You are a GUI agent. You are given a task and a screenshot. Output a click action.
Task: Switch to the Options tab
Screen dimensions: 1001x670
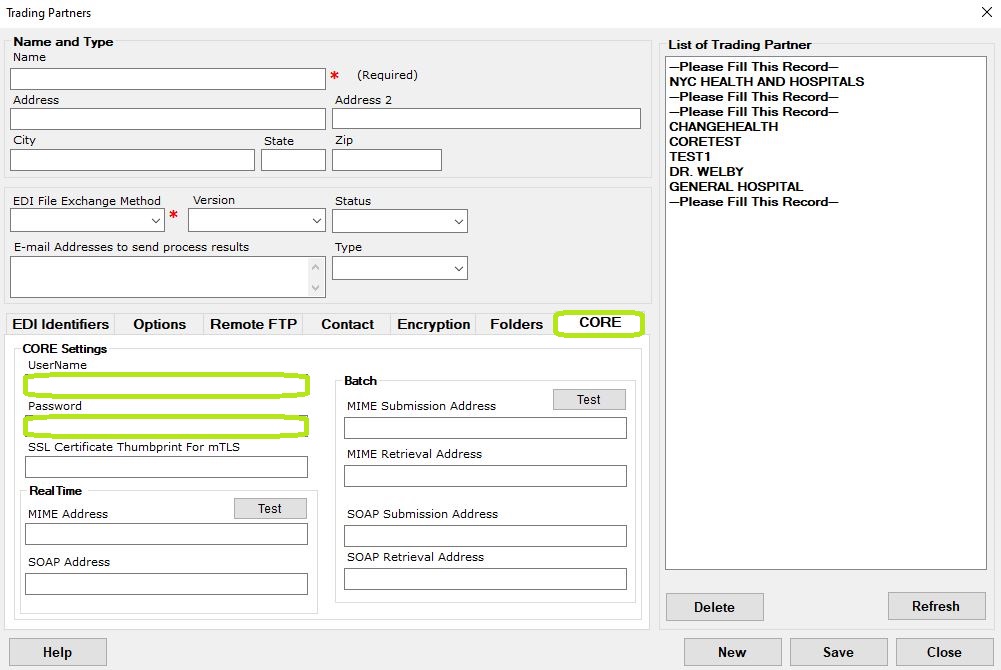point(160,324)
